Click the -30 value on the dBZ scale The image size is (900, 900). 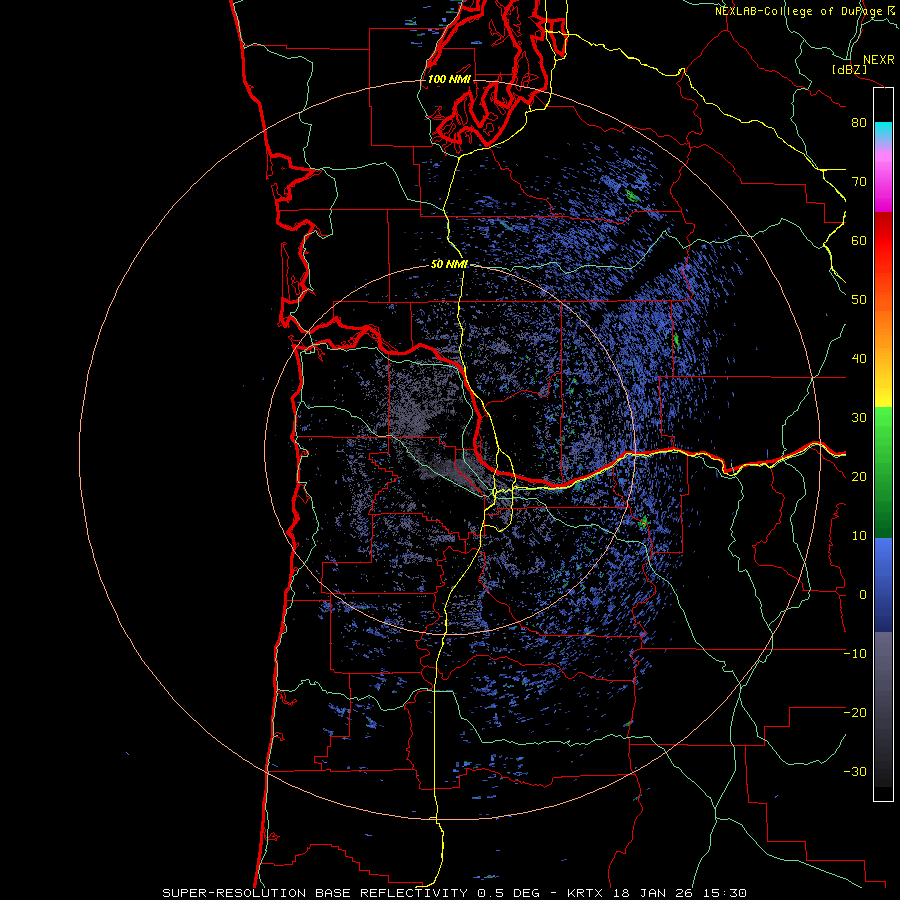pos(855,771)
